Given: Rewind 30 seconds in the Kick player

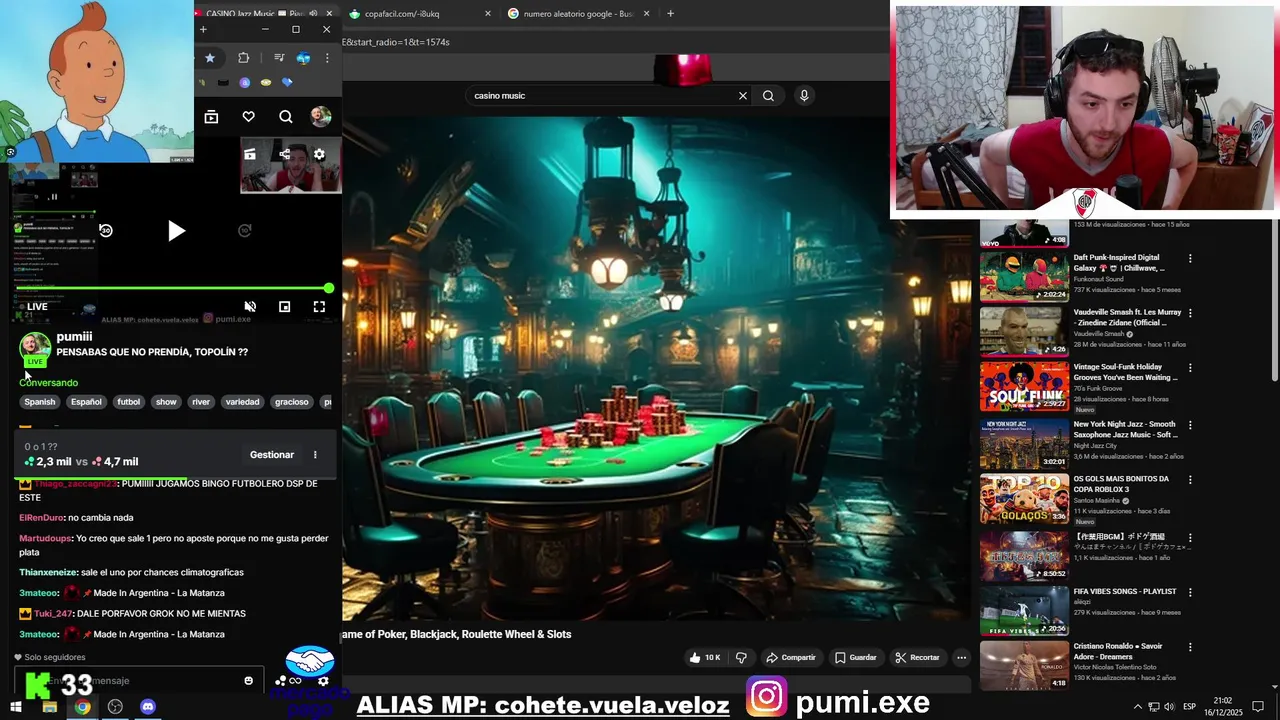Looking at the screenshot, I should tap(106, 231).
